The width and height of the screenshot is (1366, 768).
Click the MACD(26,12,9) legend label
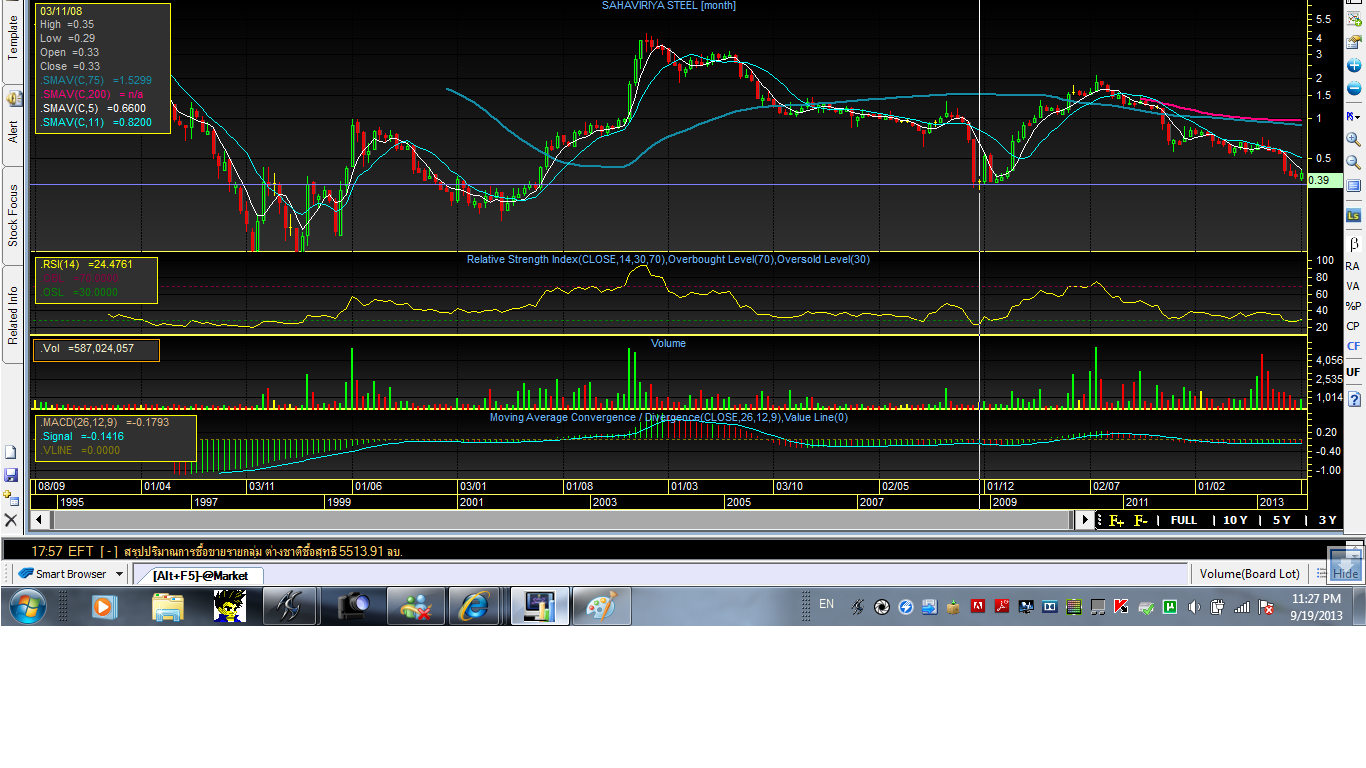tap(104, 422)
